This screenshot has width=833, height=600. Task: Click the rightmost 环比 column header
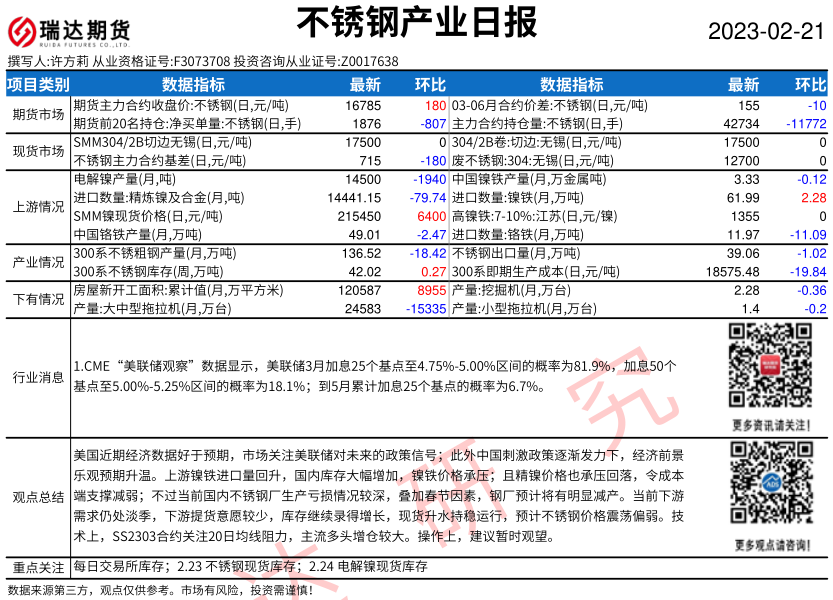click(x=810, y=85)
